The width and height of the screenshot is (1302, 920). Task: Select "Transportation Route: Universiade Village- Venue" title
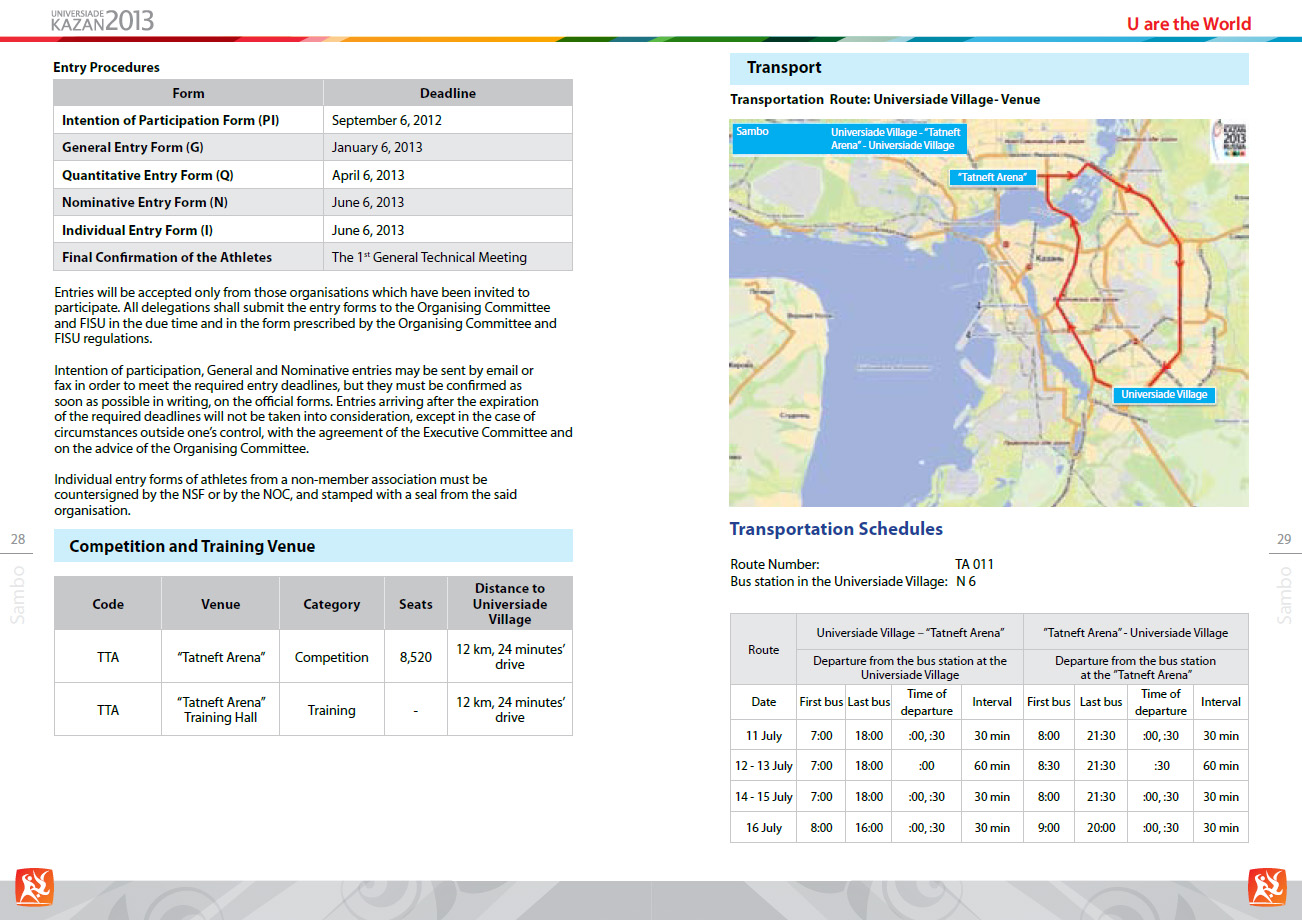pos(885,100)
